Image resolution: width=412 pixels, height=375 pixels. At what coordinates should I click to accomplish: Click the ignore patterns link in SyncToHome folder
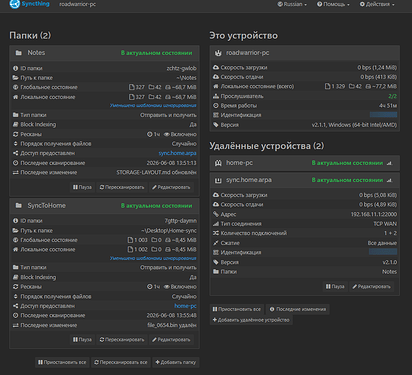[x=153, y=258]
